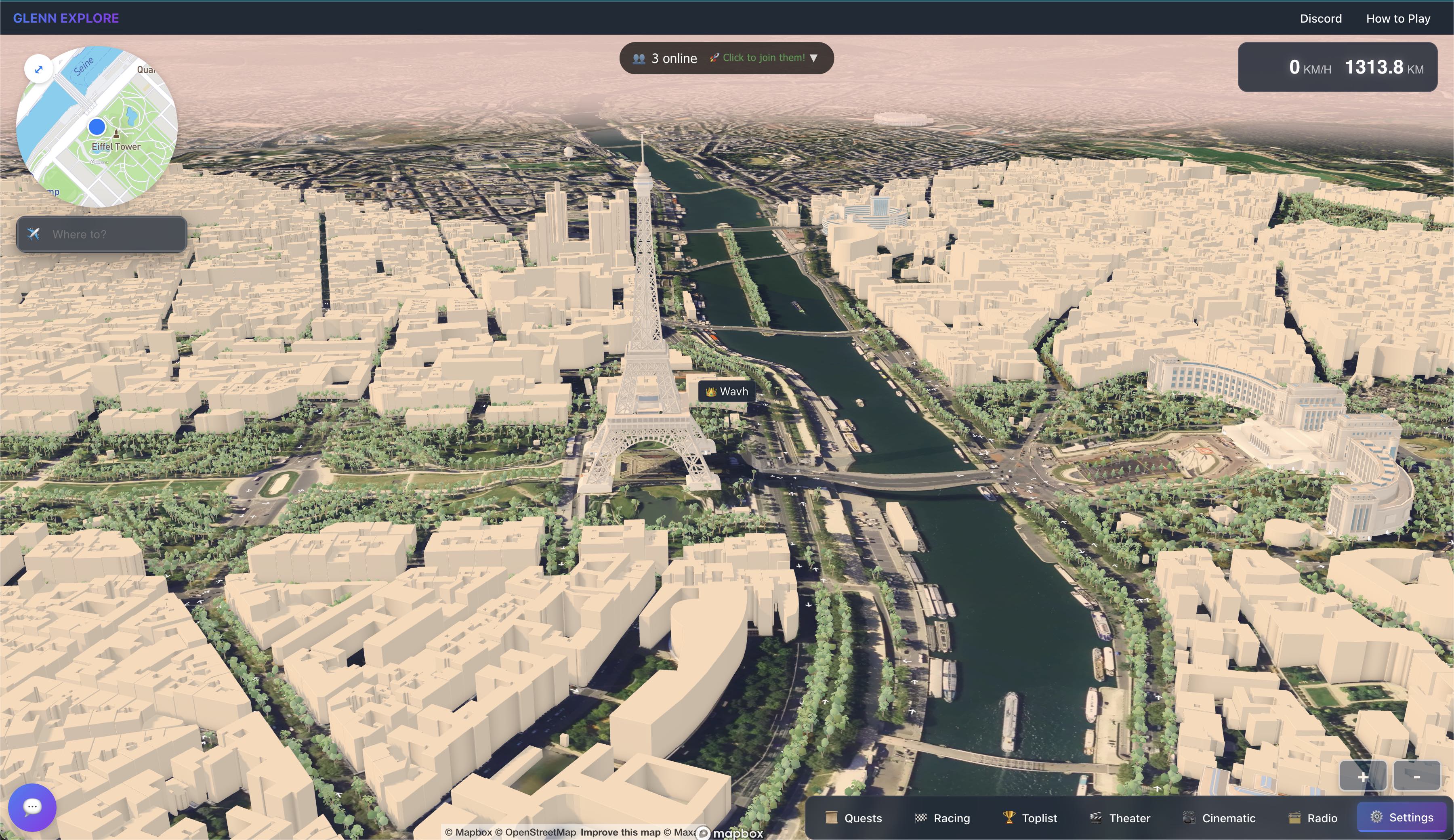Click the Quests book icon
The width and height of the screenshot is (1454, 840).
[832, 817]
